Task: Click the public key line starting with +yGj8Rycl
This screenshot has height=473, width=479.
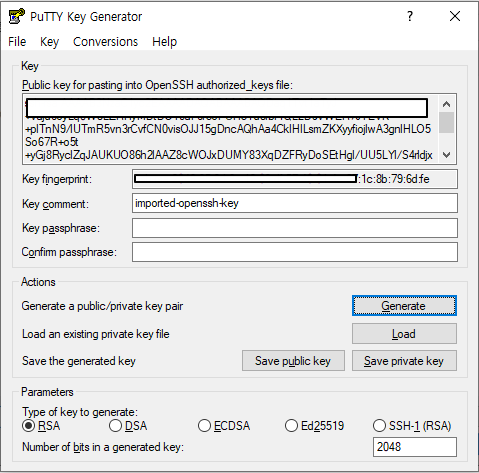Action: click(x=229, y=155)
